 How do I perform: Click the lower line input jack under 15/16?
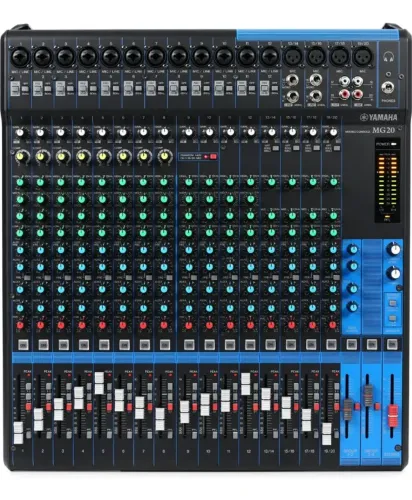[x=316, y=96]
